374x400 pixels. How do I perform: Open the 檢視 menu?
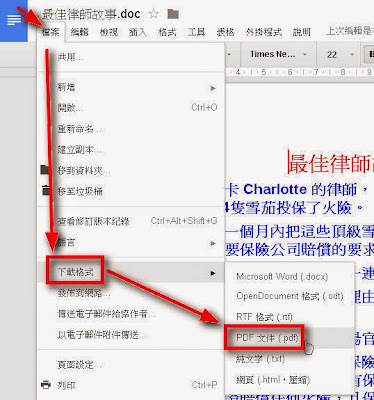(x=109, y=32)
